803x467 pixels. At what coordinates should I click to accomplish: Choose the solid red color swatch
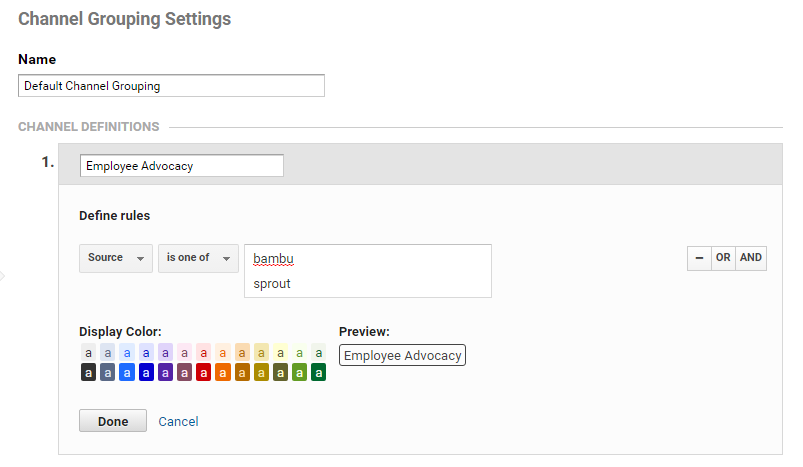pyautogui.click(x=203, y=372)
